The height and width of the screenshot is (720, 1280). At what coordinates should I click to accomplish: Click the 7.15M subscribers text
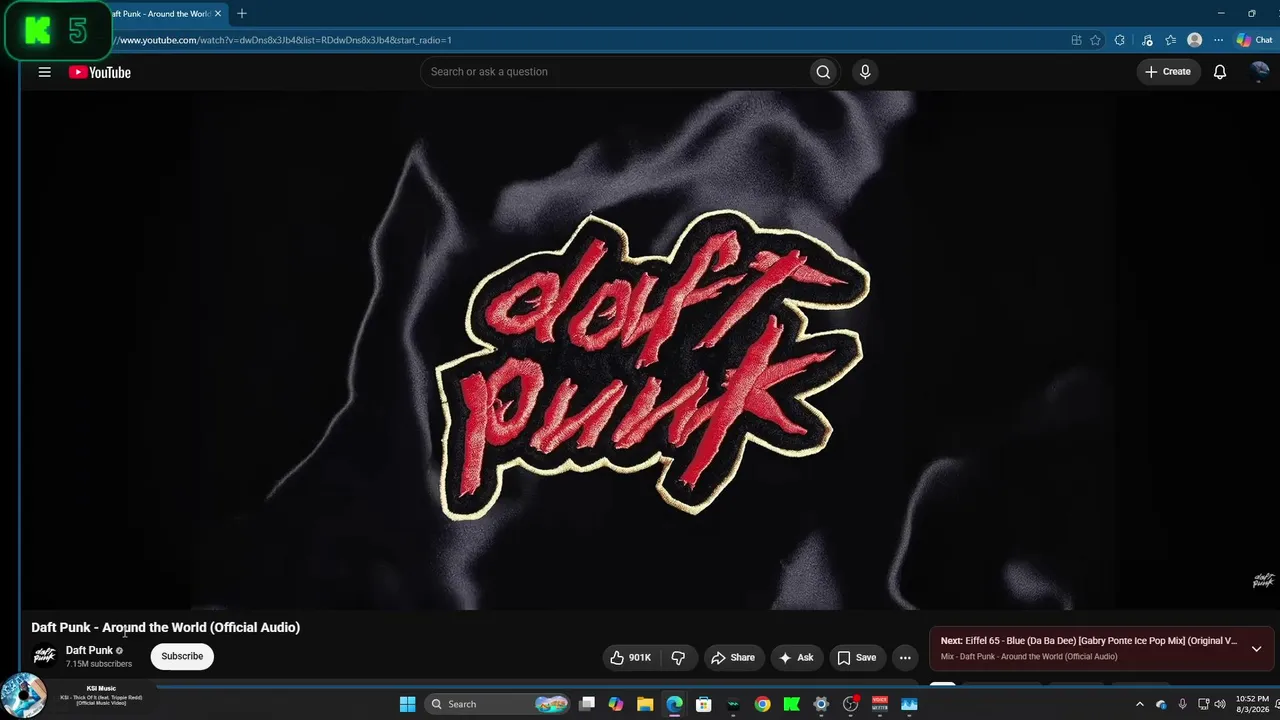pyautogui.click(x=99, y=664)
